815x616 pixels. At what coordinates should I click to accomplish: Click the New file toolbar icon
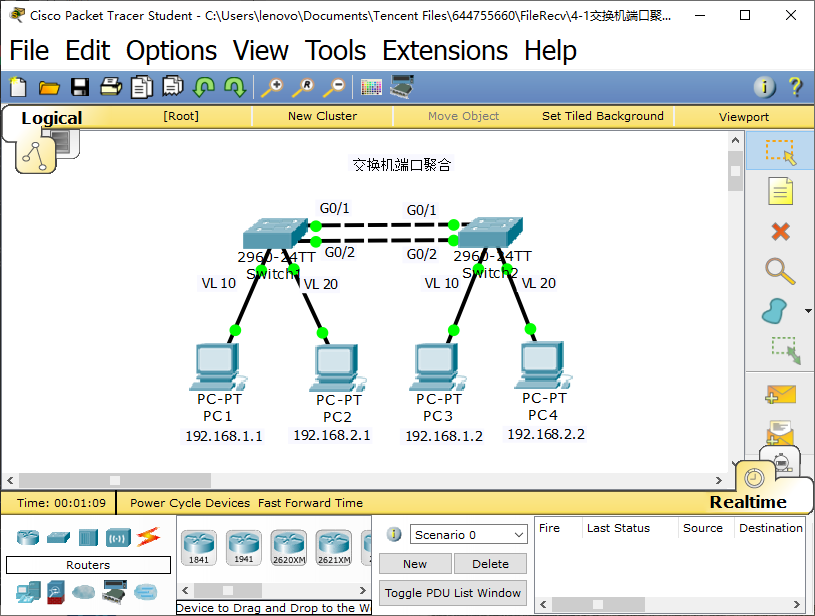18,87
